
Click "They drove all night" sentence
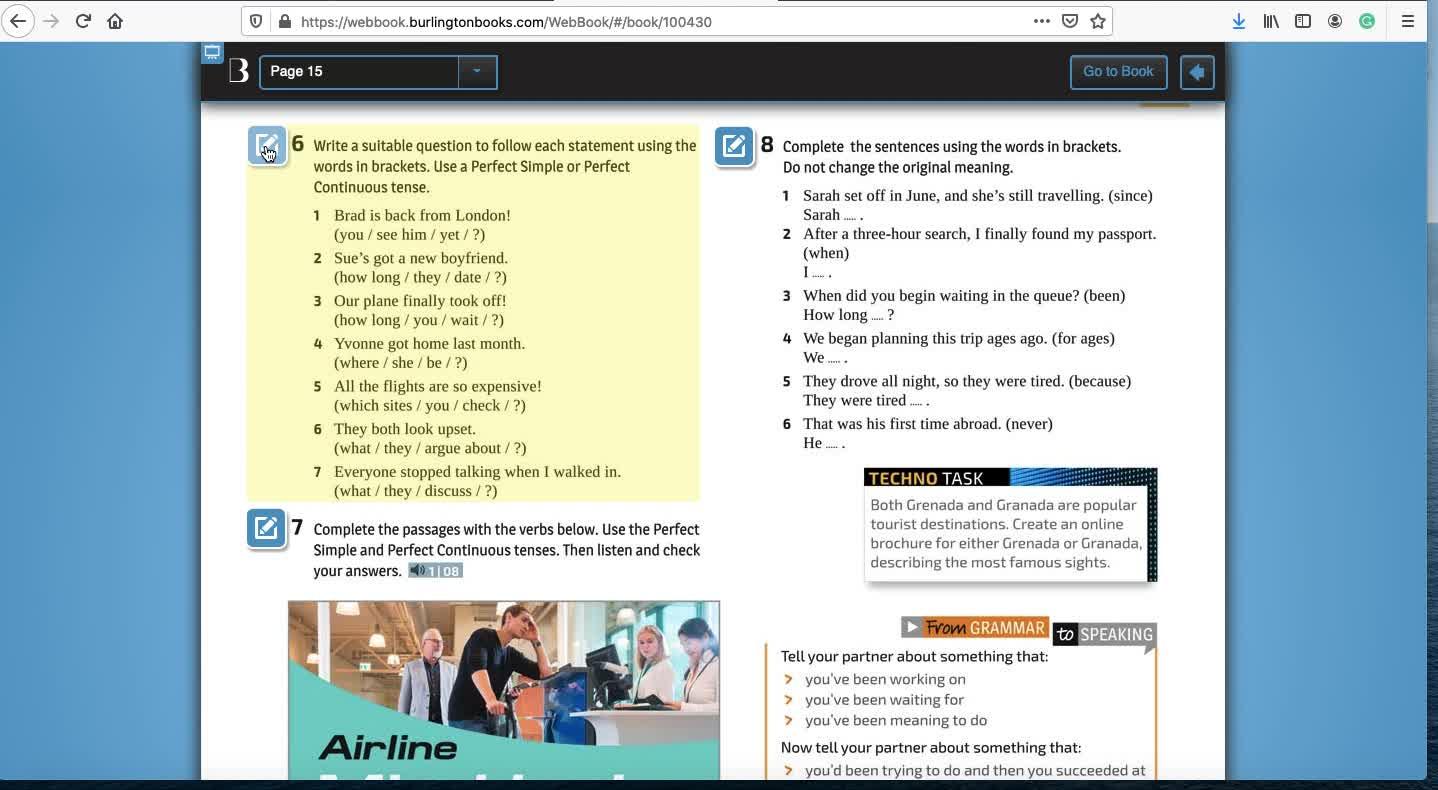pos(967,382)
